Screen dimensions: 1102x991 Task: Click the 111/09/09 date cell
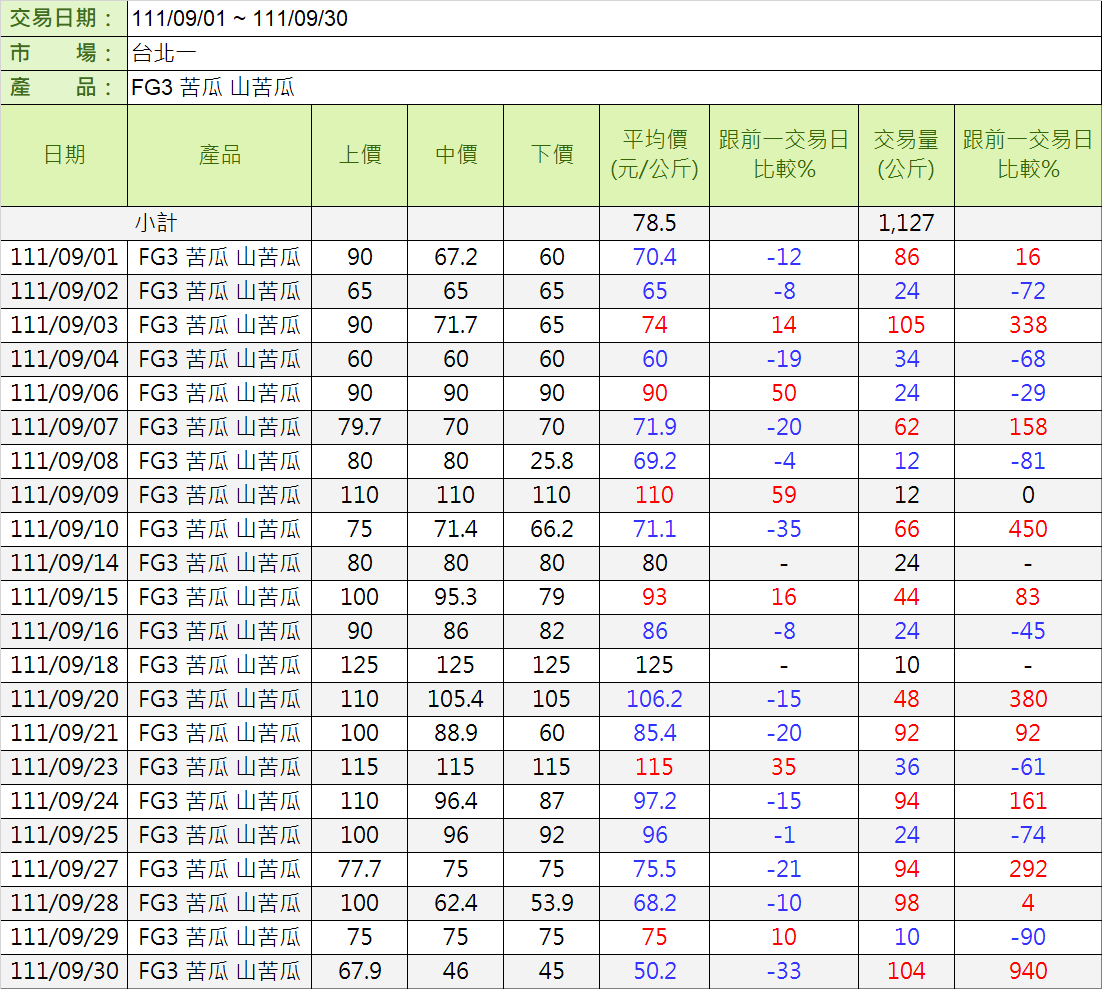64,495
